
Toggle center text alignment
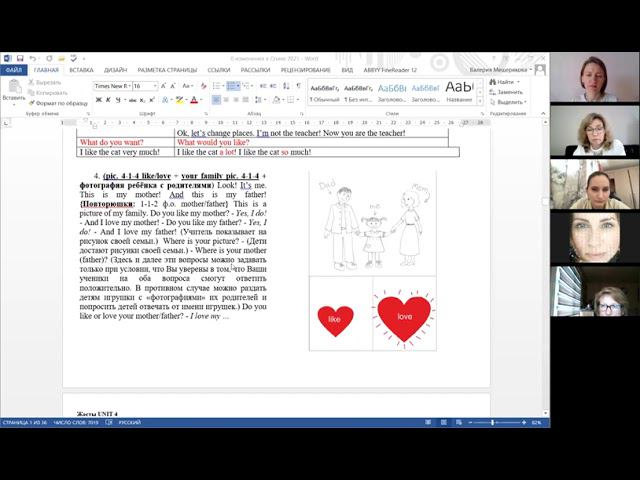pyautogui.click(x=226, y=100)
